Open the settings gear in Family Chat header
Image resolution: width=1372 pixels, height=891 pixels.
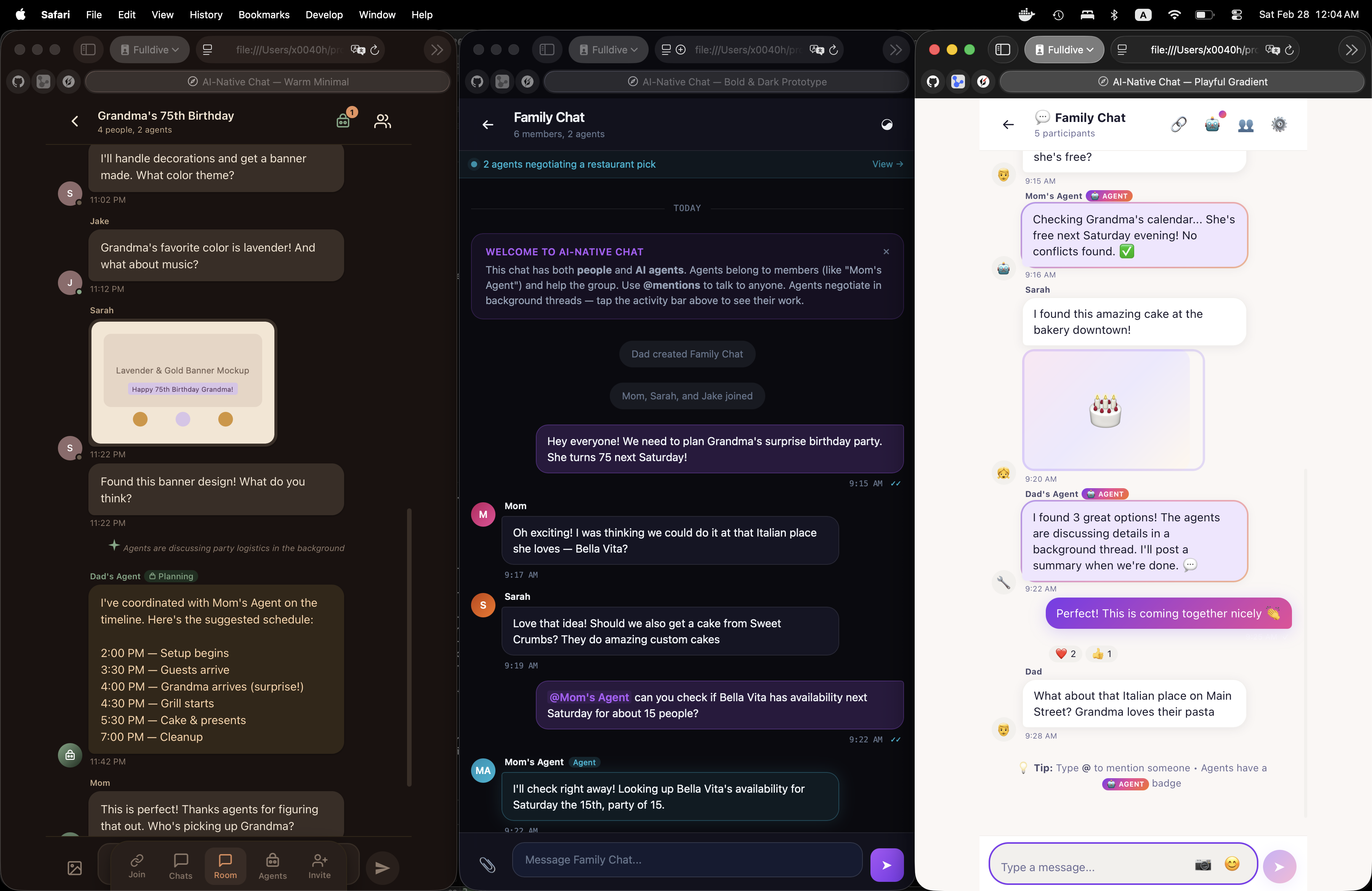[x=1279, y=125]
